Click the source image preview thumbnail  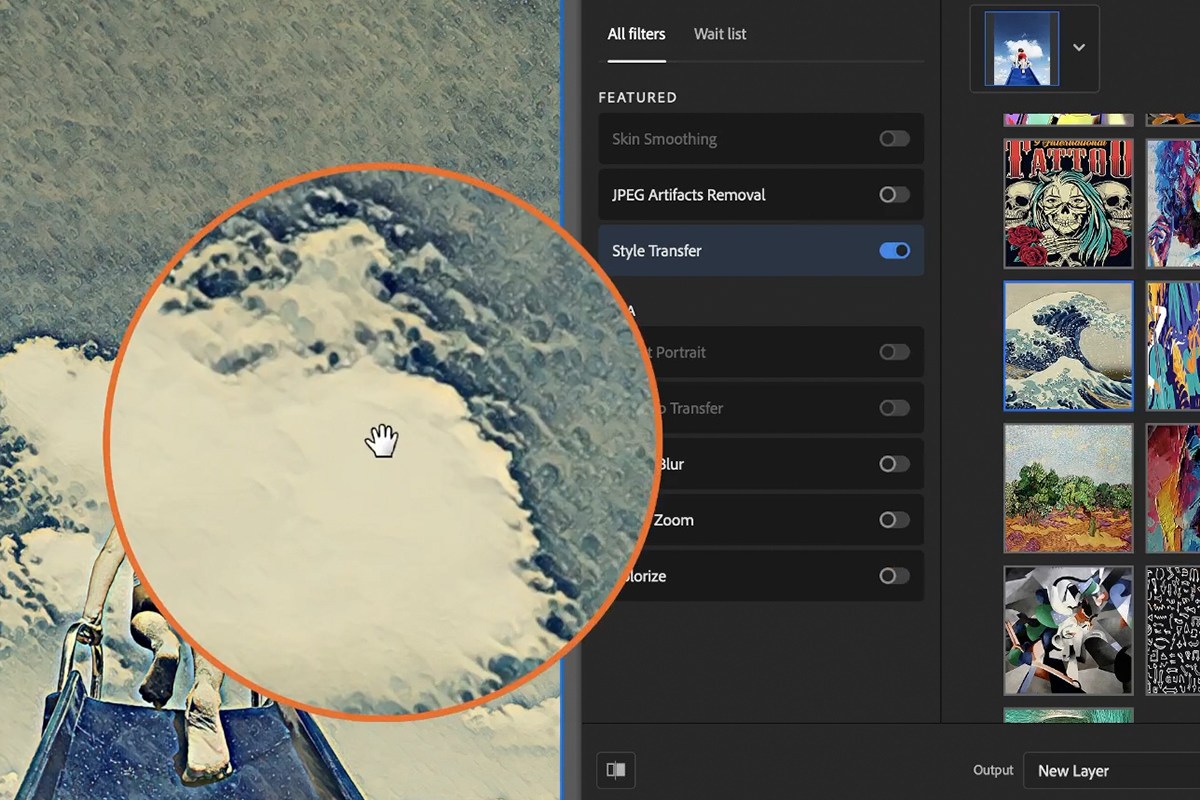1021,48
